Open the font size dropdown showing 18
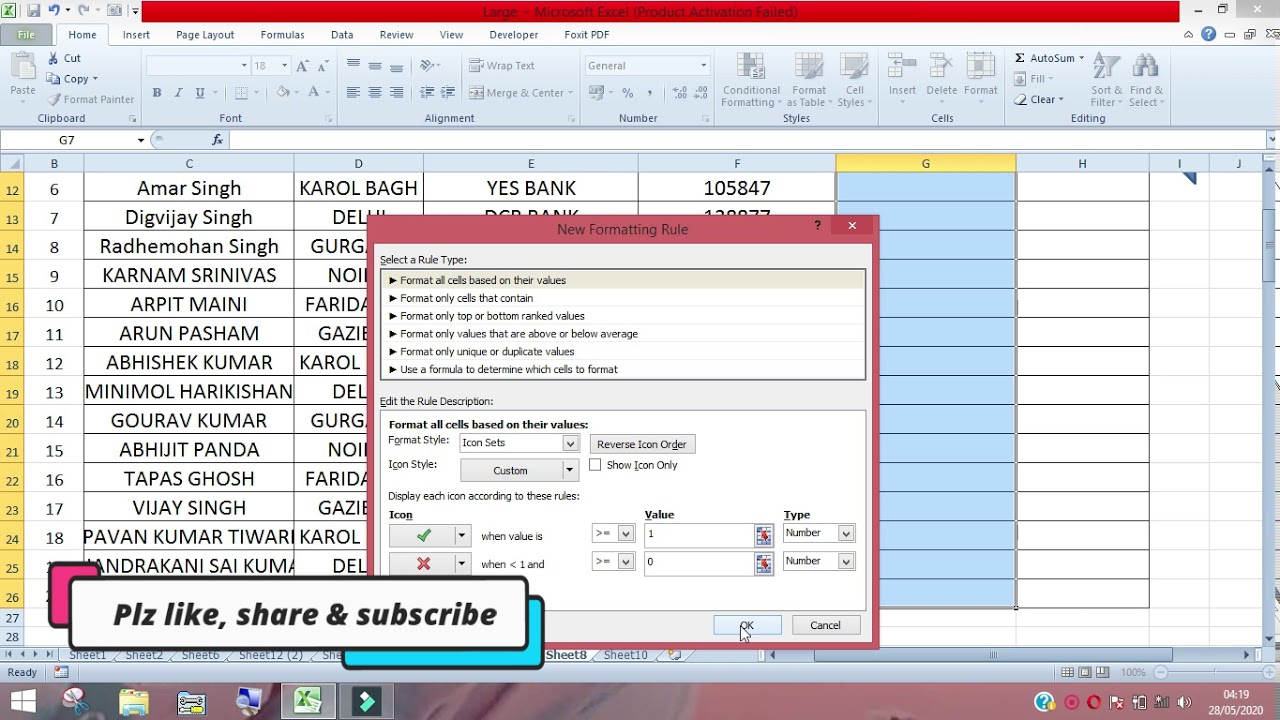Screen dimensions: 1280x720 click(284, 66)
